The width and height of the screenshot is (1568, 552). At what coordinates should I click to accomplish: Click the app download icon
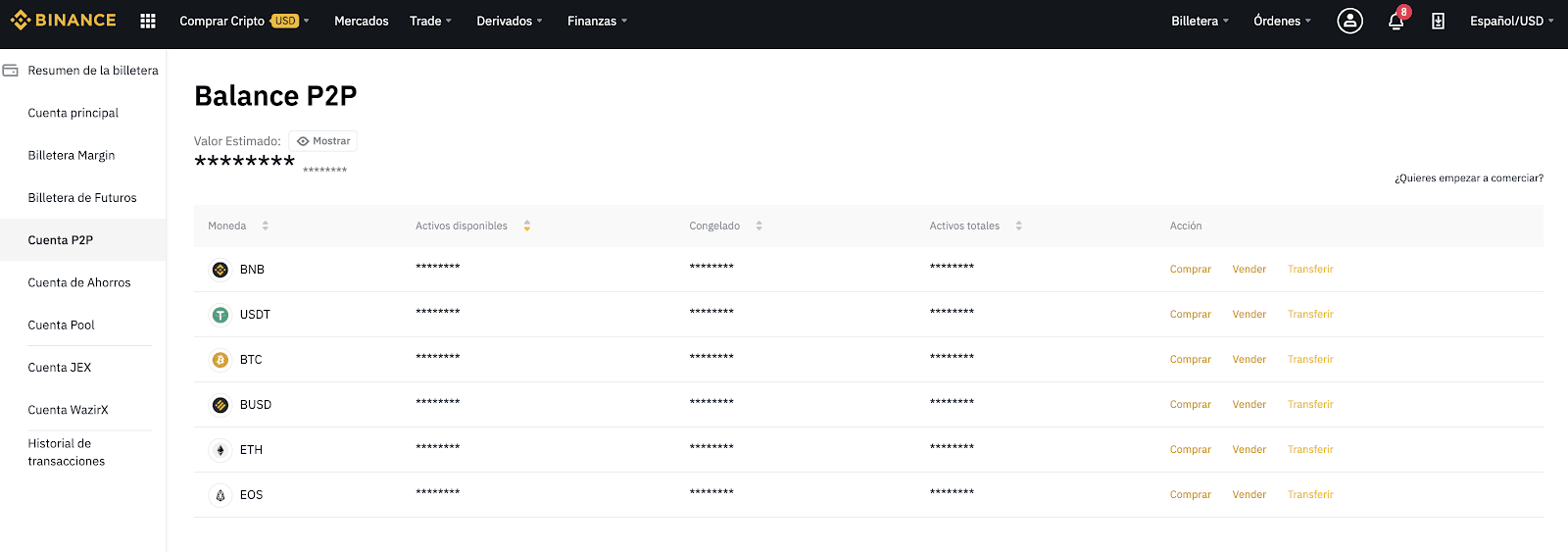coord(1438,21)
